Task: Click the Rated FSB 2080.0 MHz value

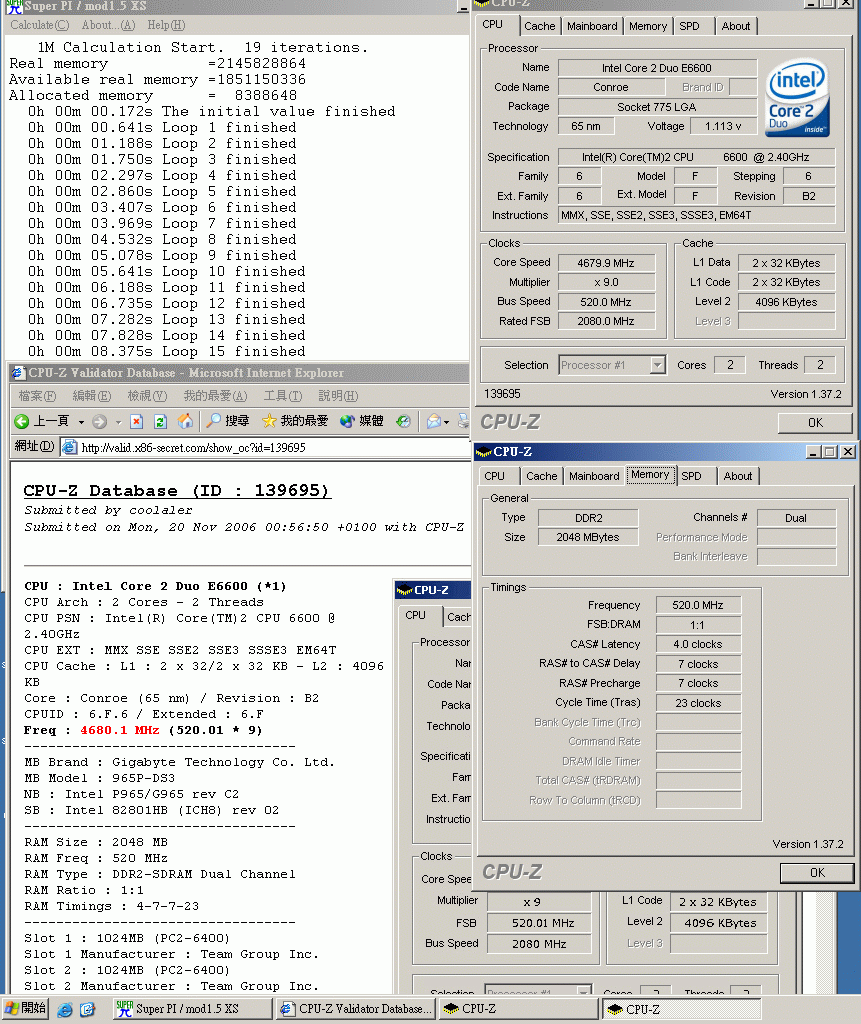Action: tap(606, 321)
